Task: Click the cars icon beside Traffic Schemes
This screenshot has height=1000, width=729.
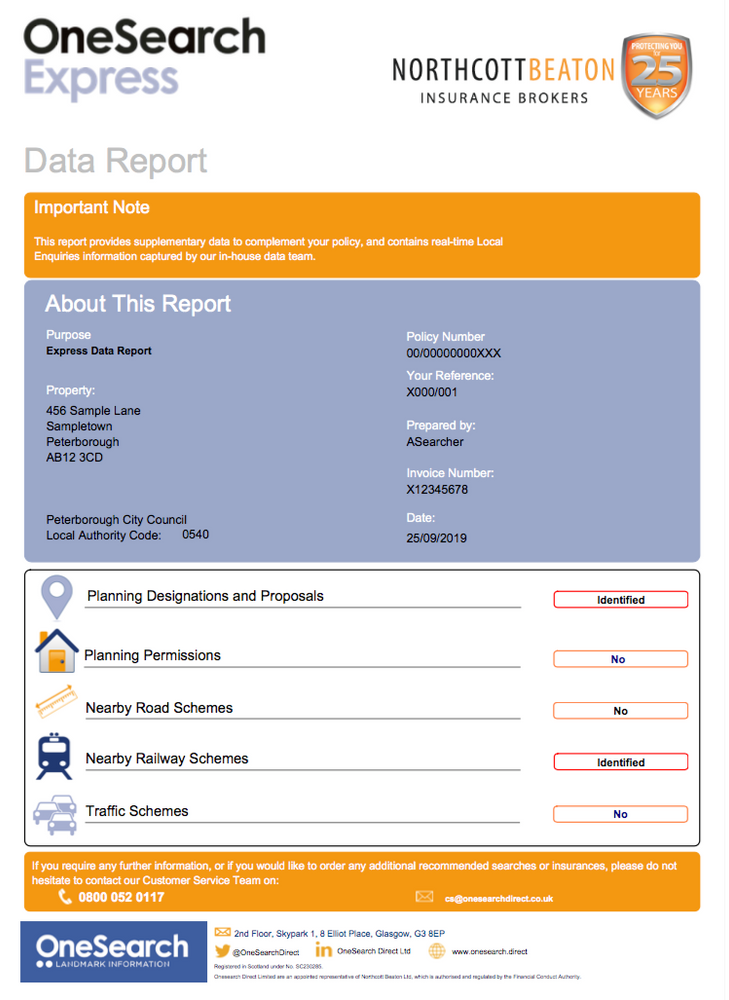Action: pos(55,815)
